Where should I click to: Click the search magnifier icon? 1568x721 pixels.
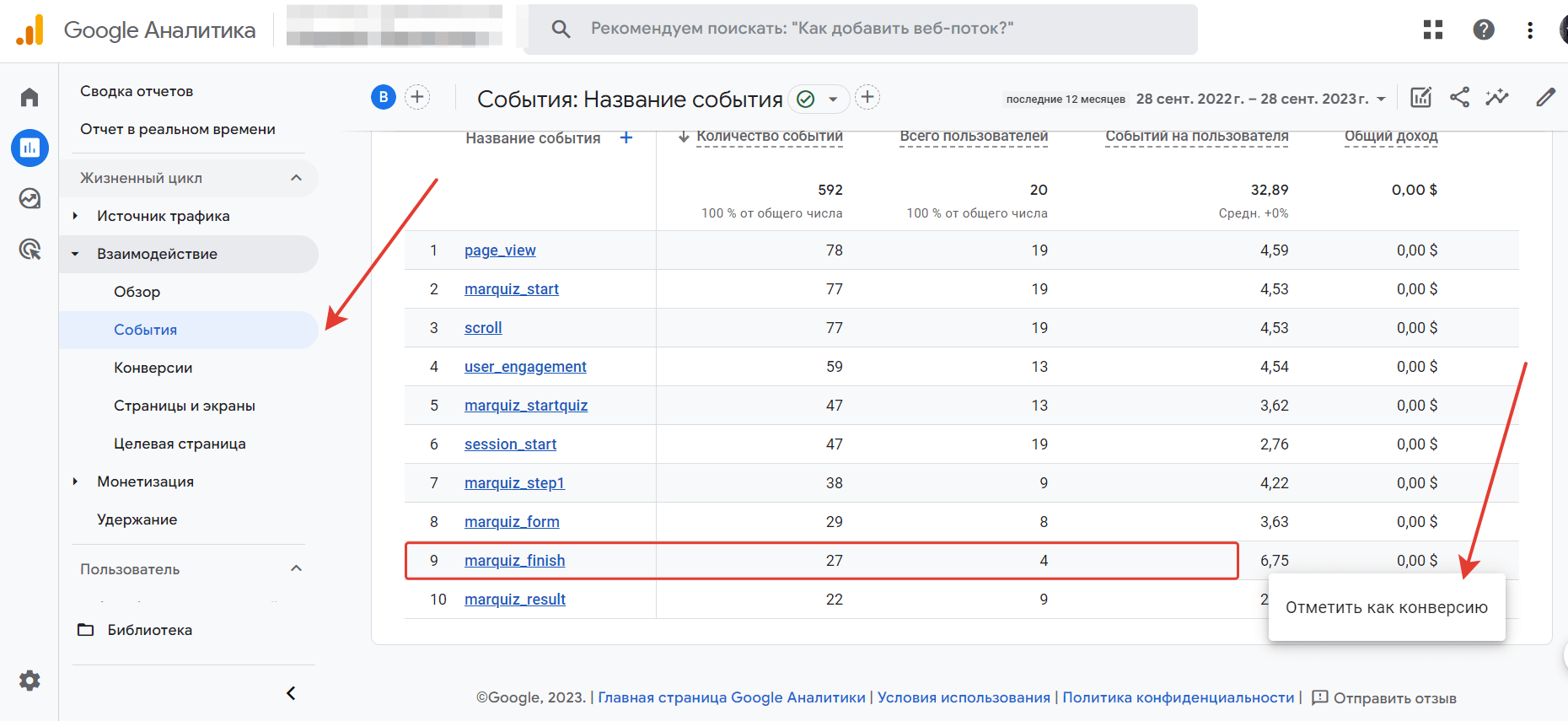point(561,30)
